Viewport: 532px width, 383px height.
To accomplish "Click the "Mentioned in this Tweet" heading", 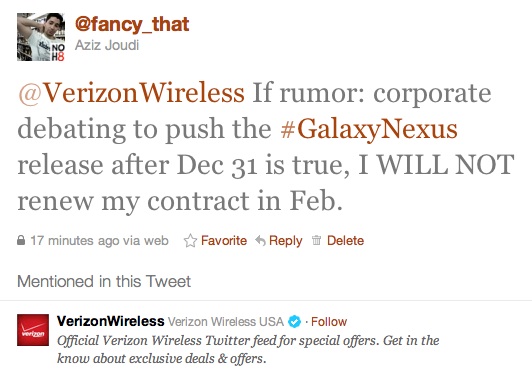I will 104,282.
